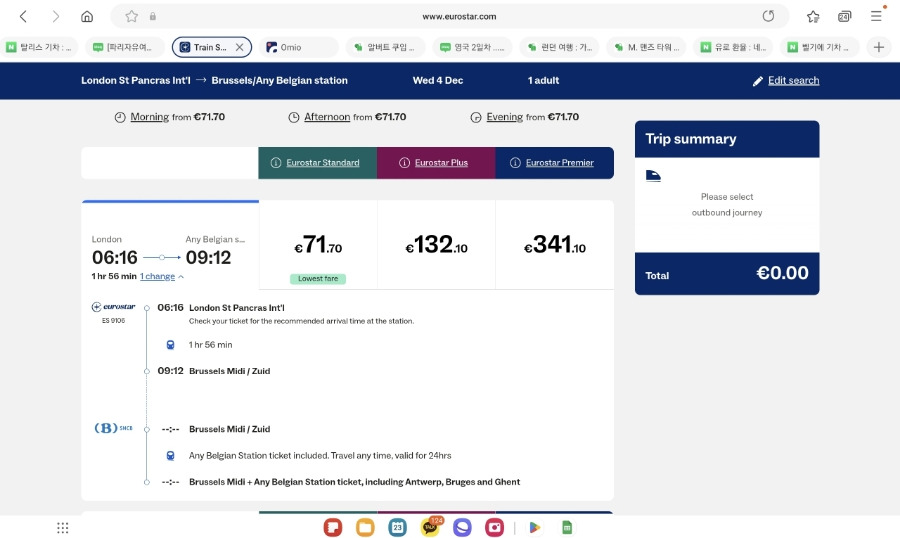Jump to Evening departures
The height and width of the screenshot is (538, 900).
pyautogui.click(x=505, y=117)
